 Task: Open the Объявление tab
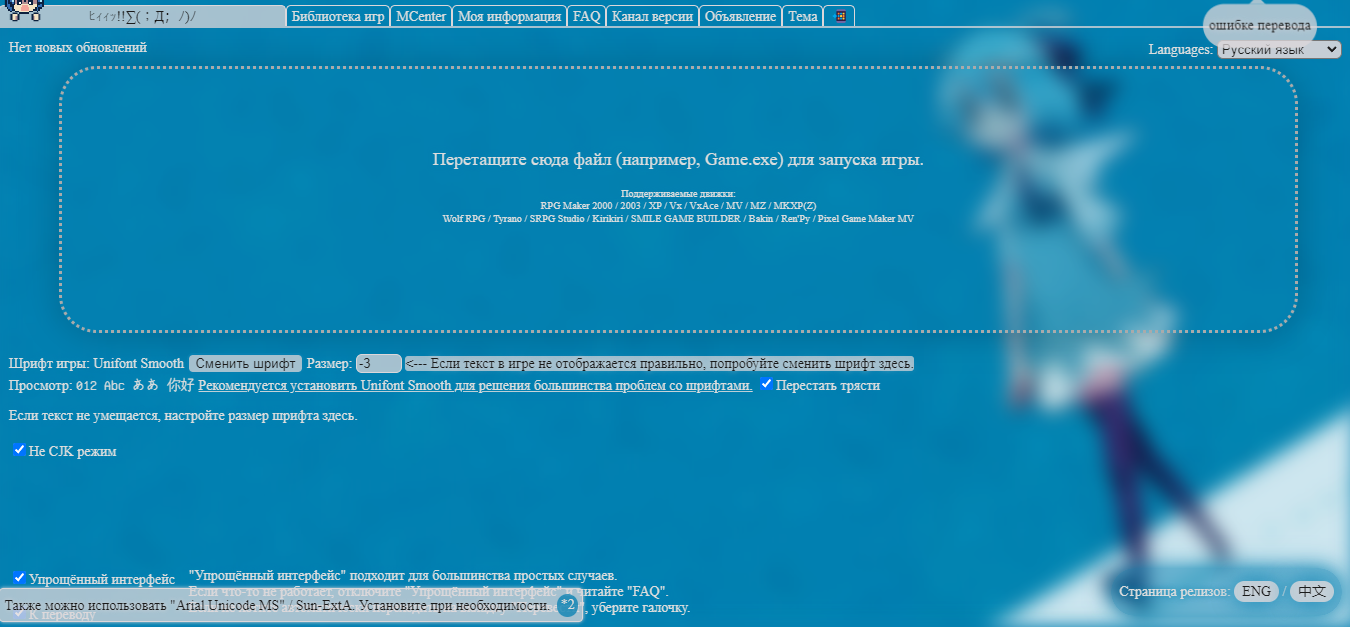[x=740, y=16]
